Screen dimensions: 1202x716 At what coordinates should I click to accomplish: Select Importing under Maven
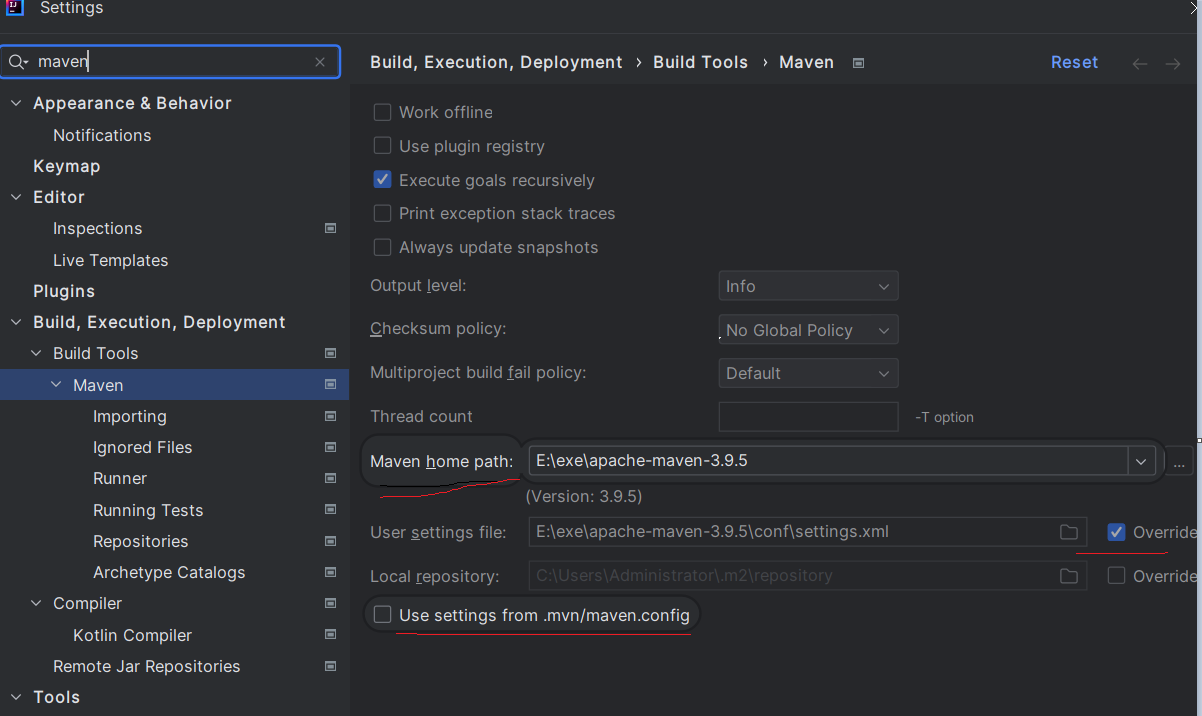pos(130,416)
